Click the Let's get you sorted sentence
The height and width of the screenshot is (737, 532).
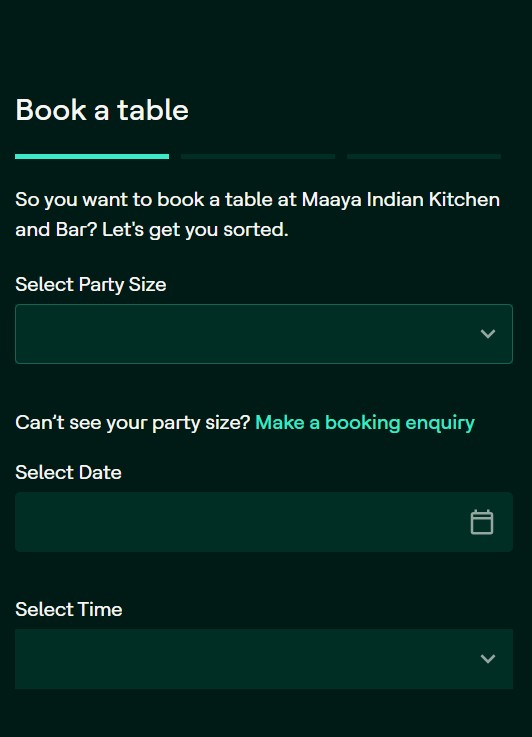tap(195, 230)
